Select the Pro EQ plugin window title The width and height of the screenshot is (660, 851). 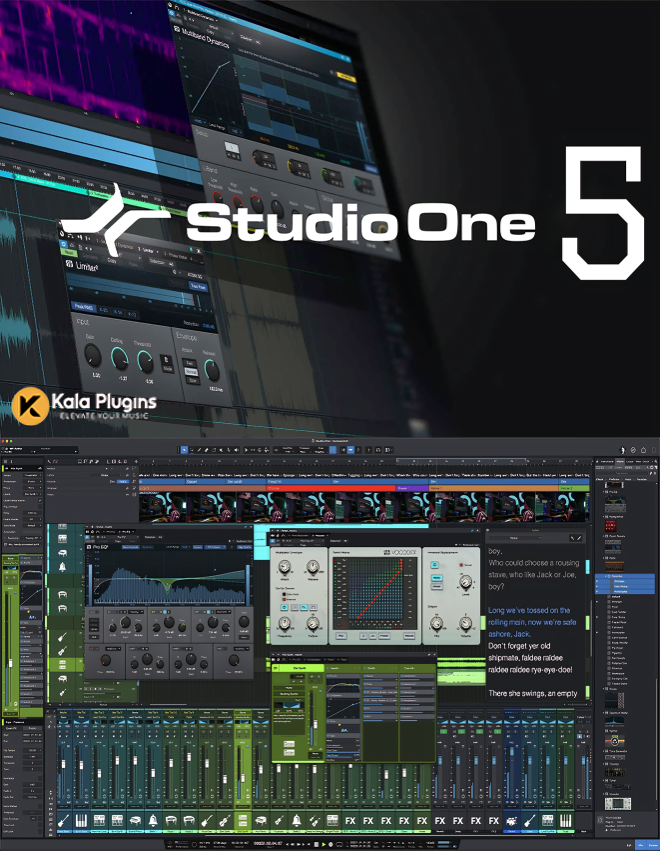click(101, 547)
